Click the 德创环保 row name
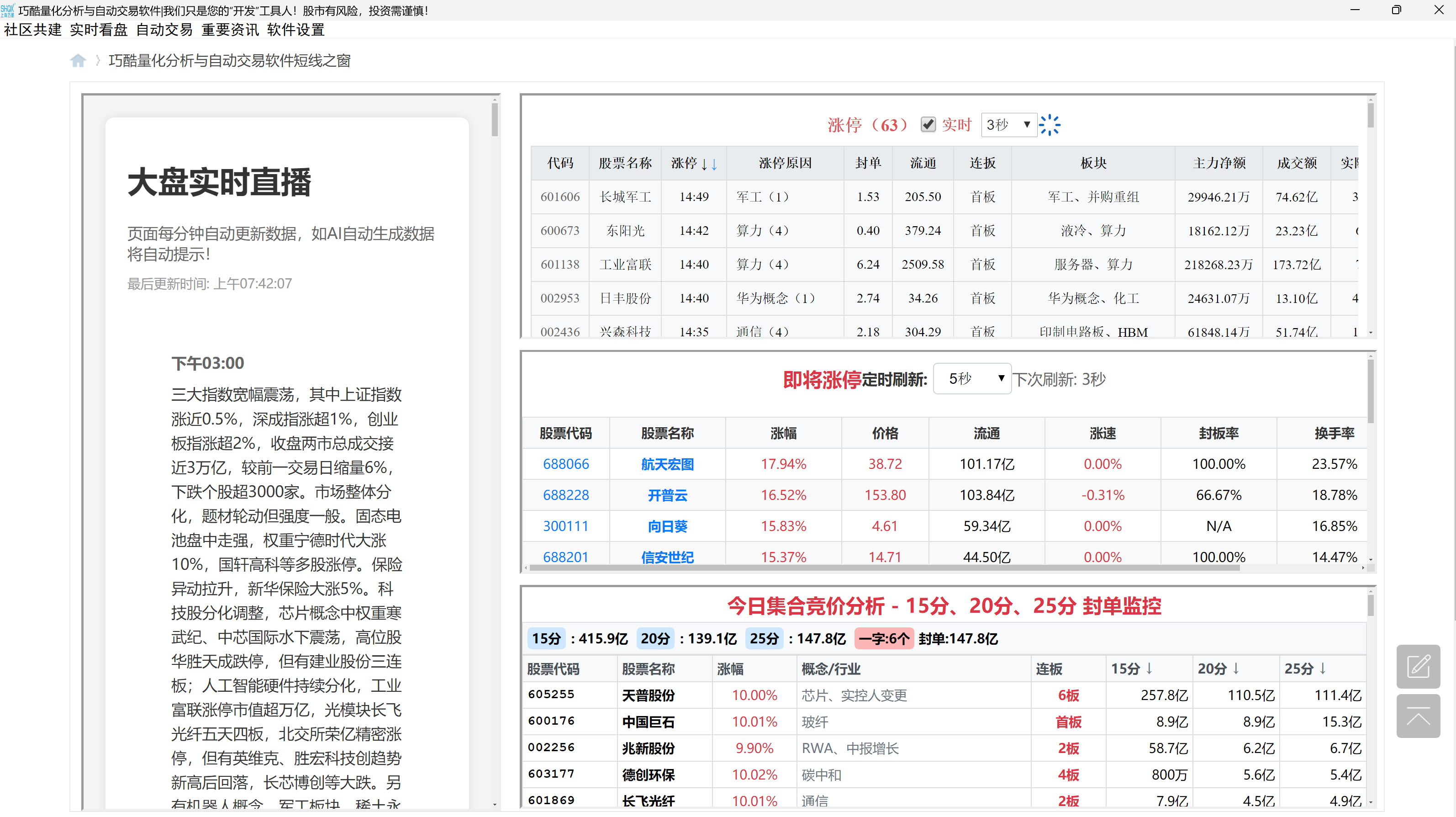The width and height of the screenshot is (1456, 817). (649, 775)
